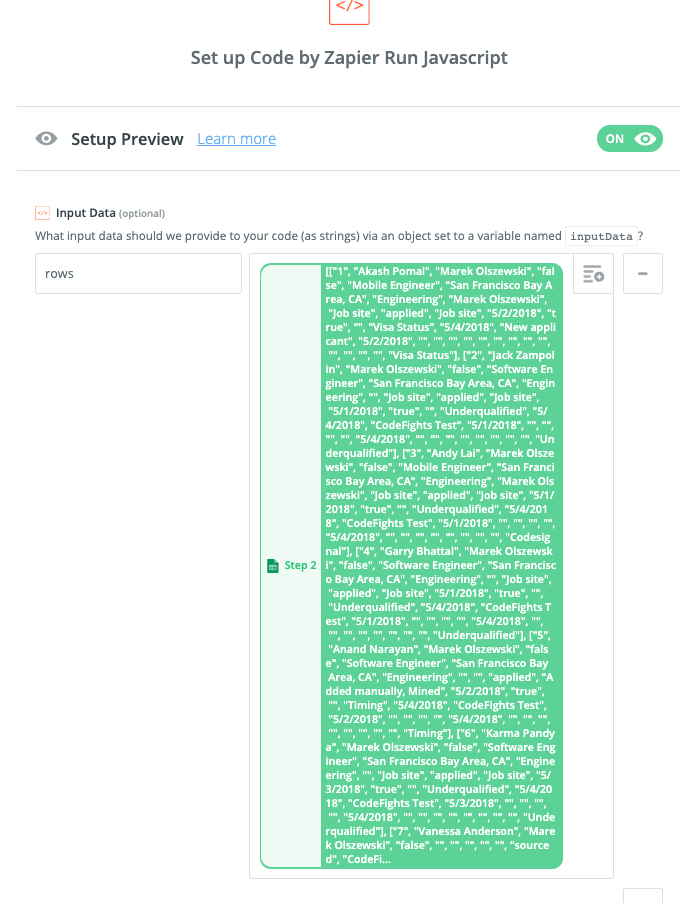Click the orange Code by Zapier icon
The height and width of the screenshot is (903, 692).
[x=349, y=8]
